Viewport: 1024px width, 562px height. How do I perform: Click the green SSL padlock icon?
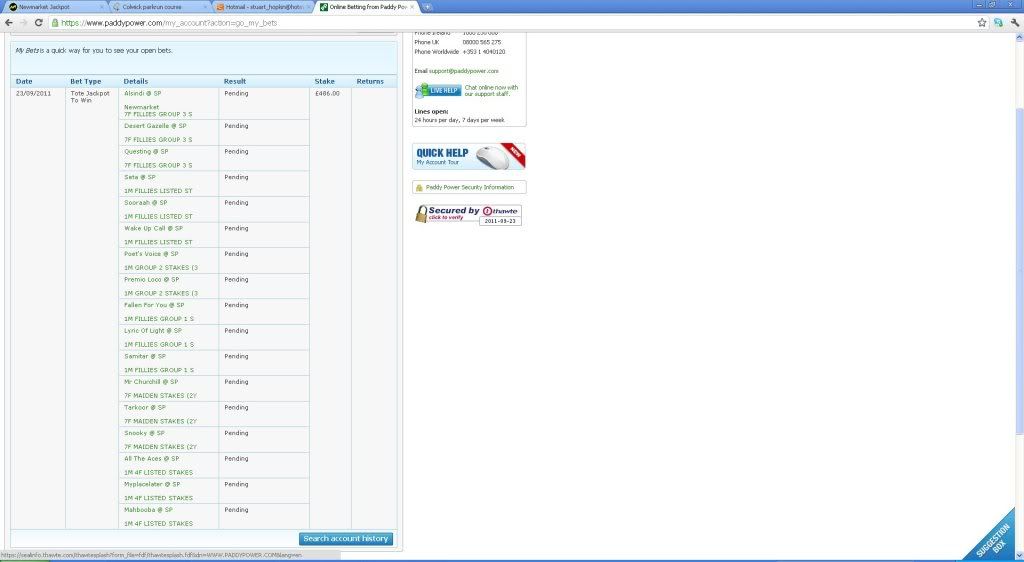(56, 23)
